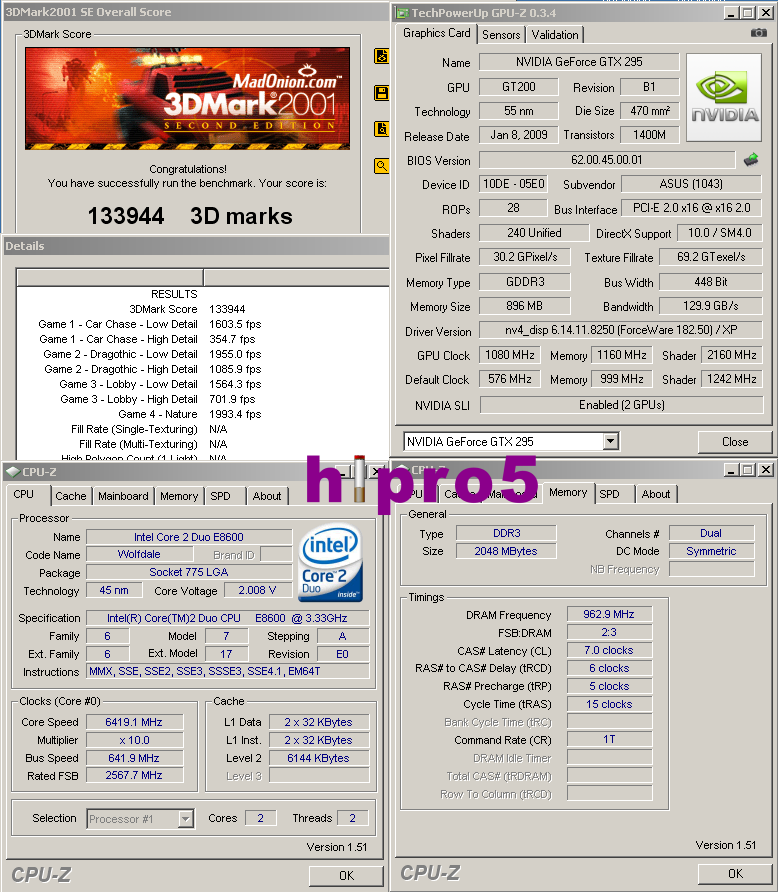Viewport: 778px width, 892px height.
Task: Open the Processor #1 selection dropdown
Action: pyautogui.click(x=185, y=819)
